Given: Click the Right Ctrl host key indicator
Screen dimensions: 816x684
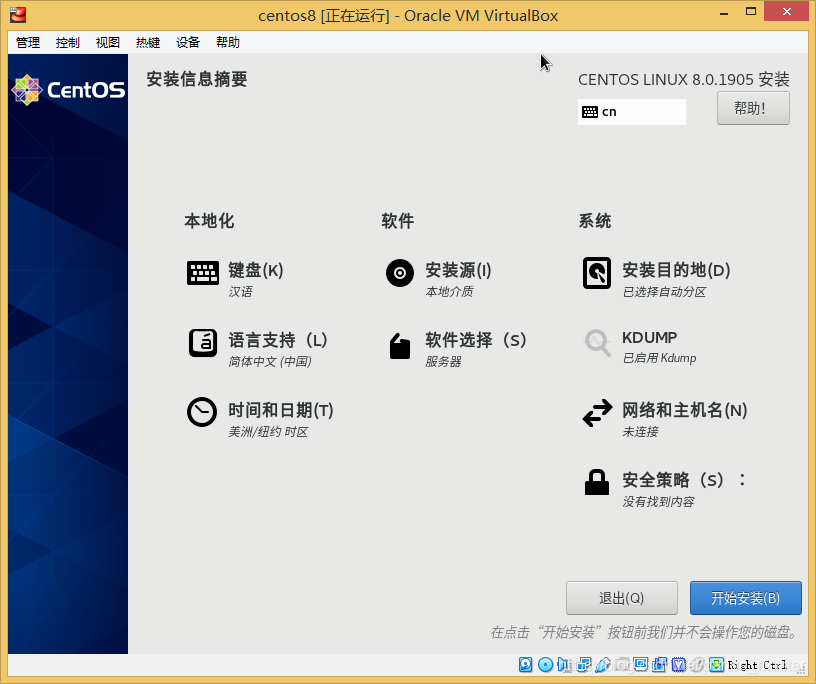Looking at the screenshot, I should click(757, 665).
